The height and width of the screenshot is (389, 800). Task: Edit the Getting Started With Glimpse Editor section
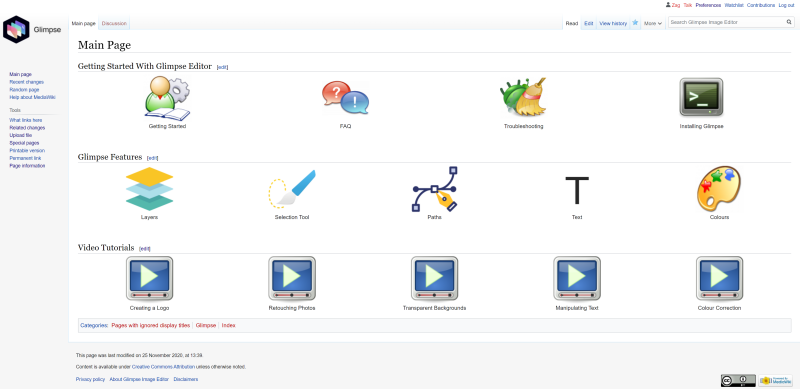click(x=222, y=67)
